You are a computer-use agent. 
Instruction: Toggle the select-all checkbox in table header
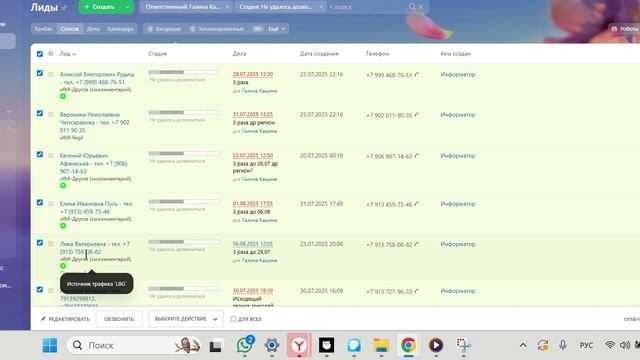[x=40, y=54]
